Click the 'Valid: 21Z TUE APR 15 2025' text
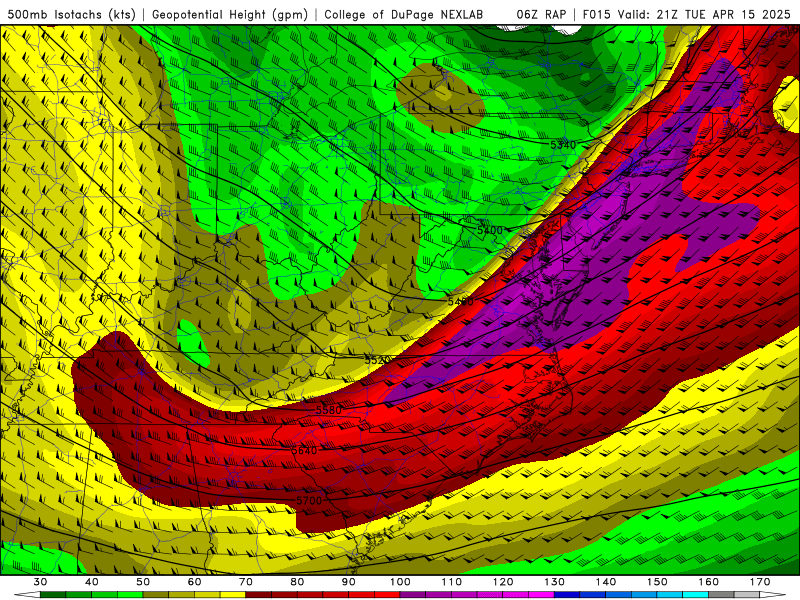Viewport: 800px width, 600px height. [x=704, y=14]
